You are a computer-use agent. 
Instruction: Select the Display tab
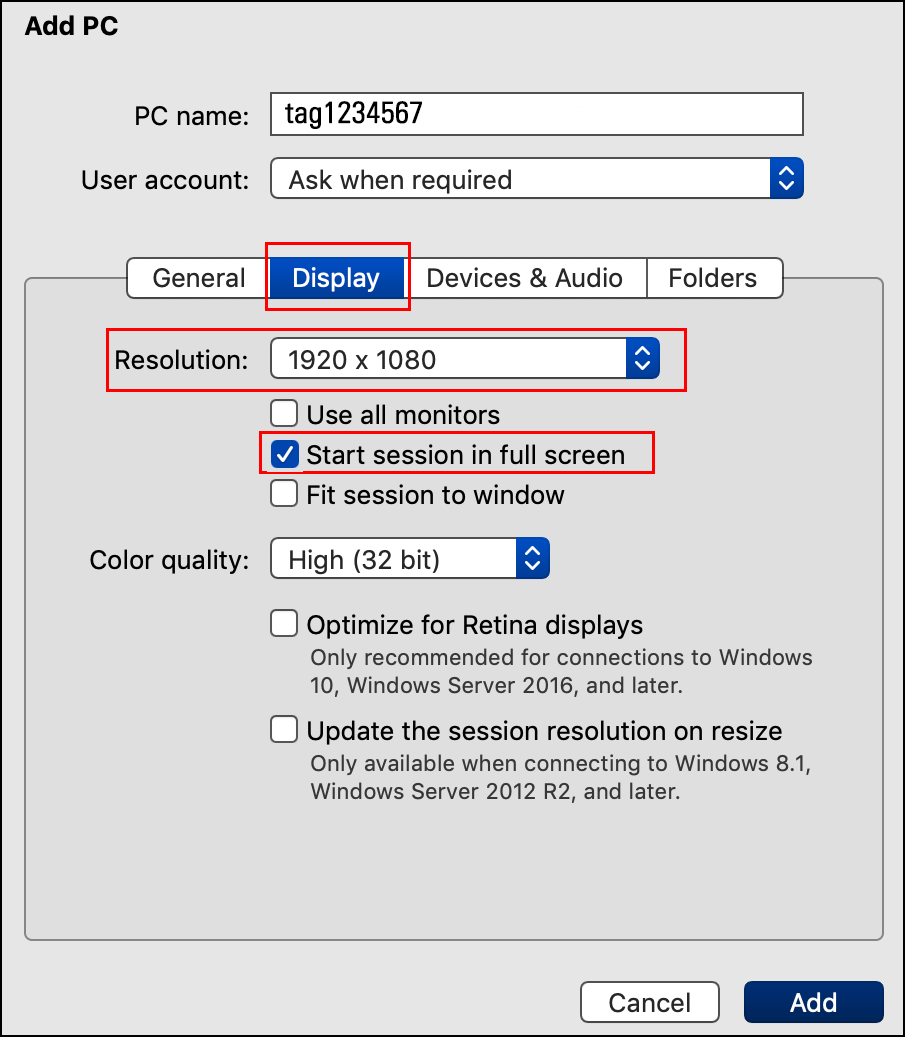click(x=336, y=278)
